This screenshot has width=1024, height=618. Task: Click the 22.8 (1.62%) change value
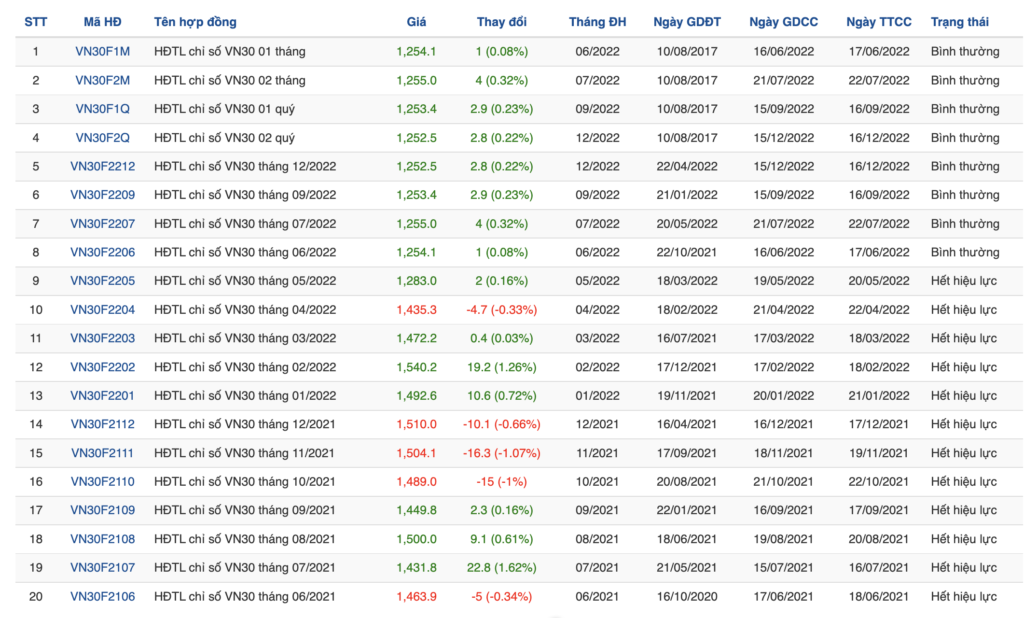(x=502, y=568)
